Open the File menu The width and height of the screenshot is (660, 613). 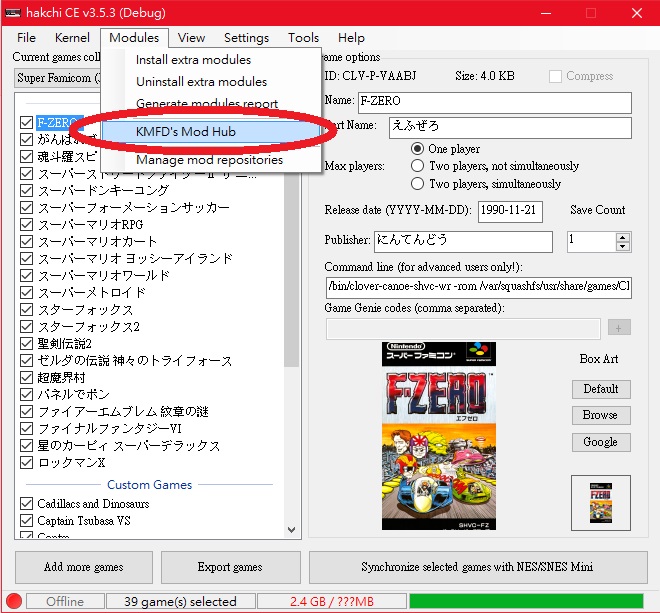tap(26, 38)
